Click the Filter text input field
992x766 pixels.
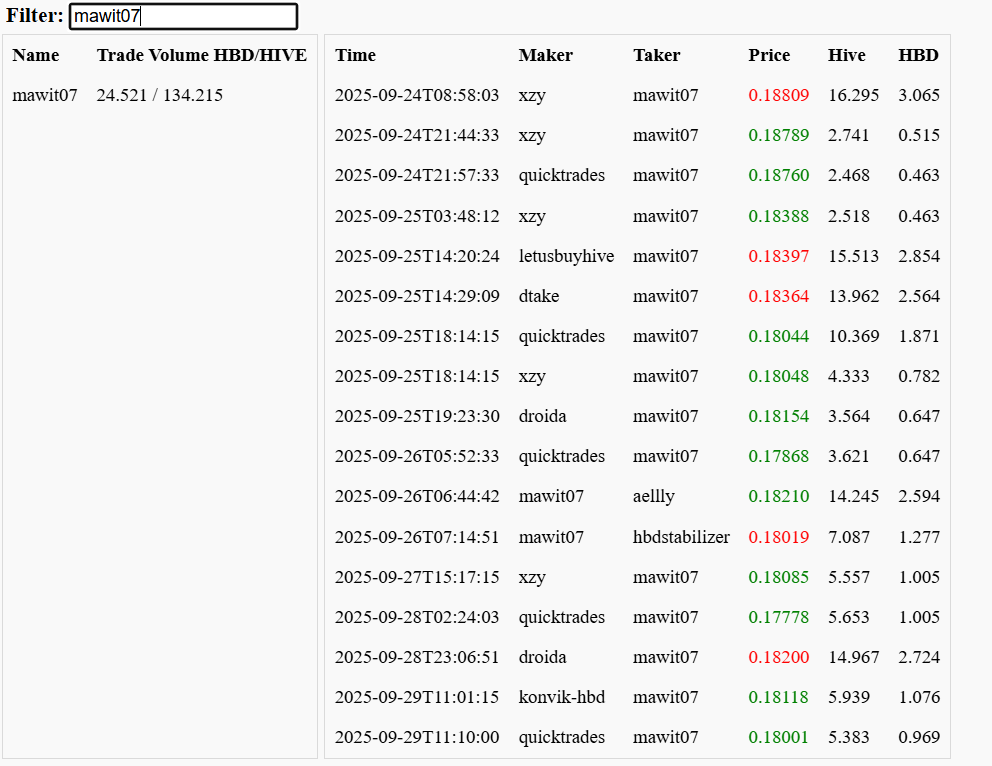click(183, 17)
